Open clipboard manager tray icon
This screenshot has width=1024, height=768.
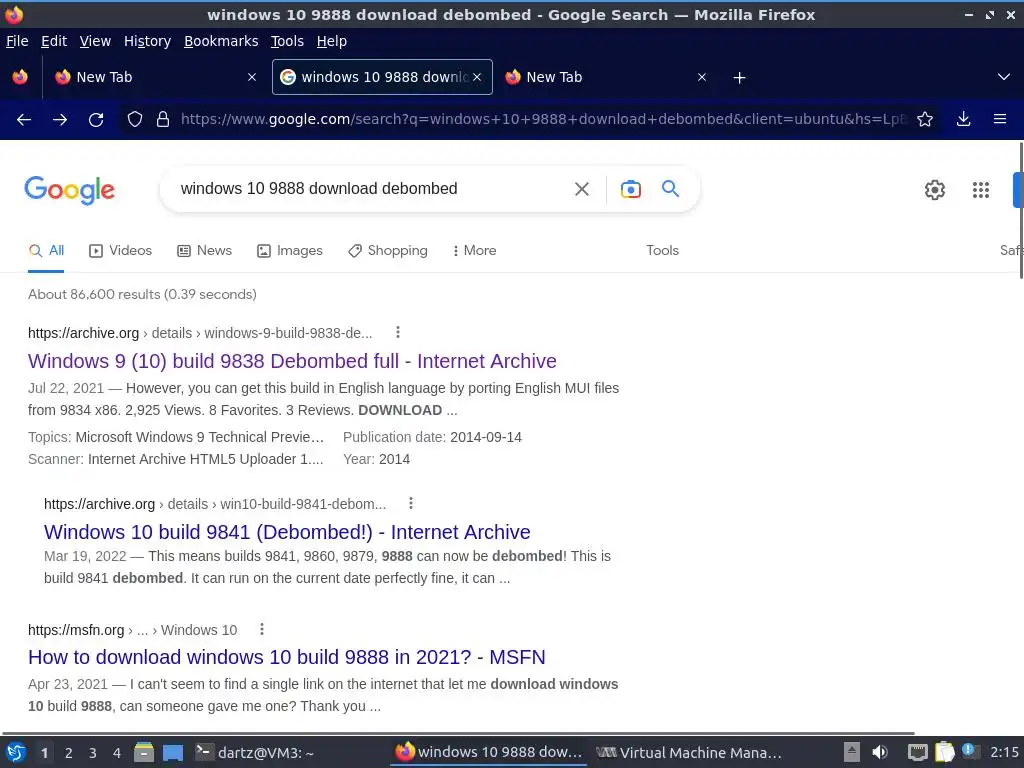944,752
